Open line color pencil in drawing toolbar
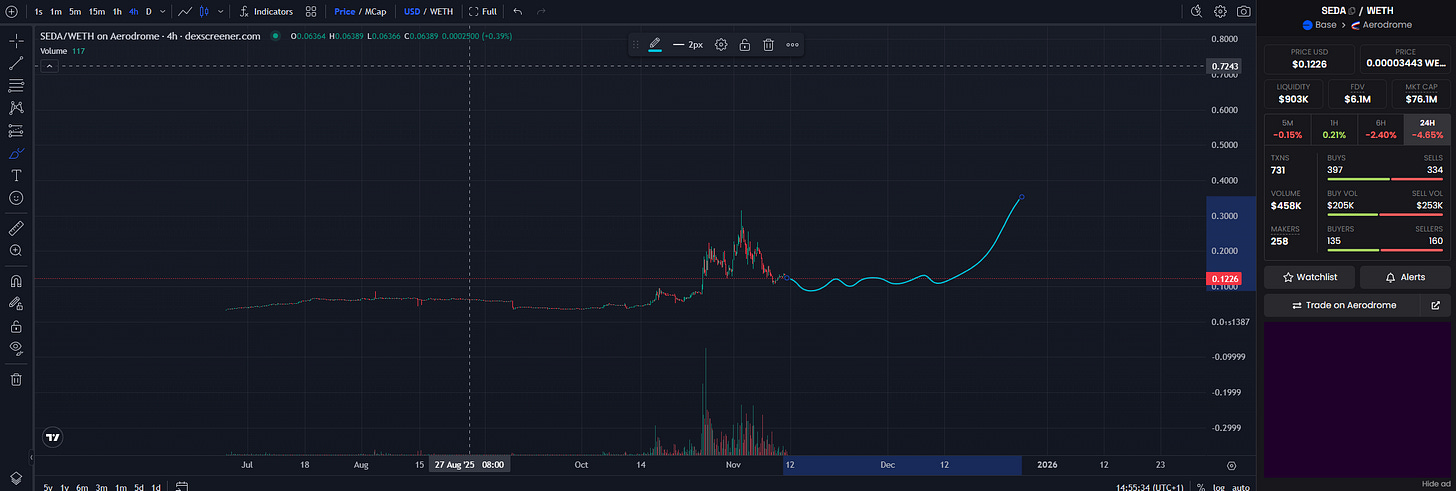 (654, 44)
